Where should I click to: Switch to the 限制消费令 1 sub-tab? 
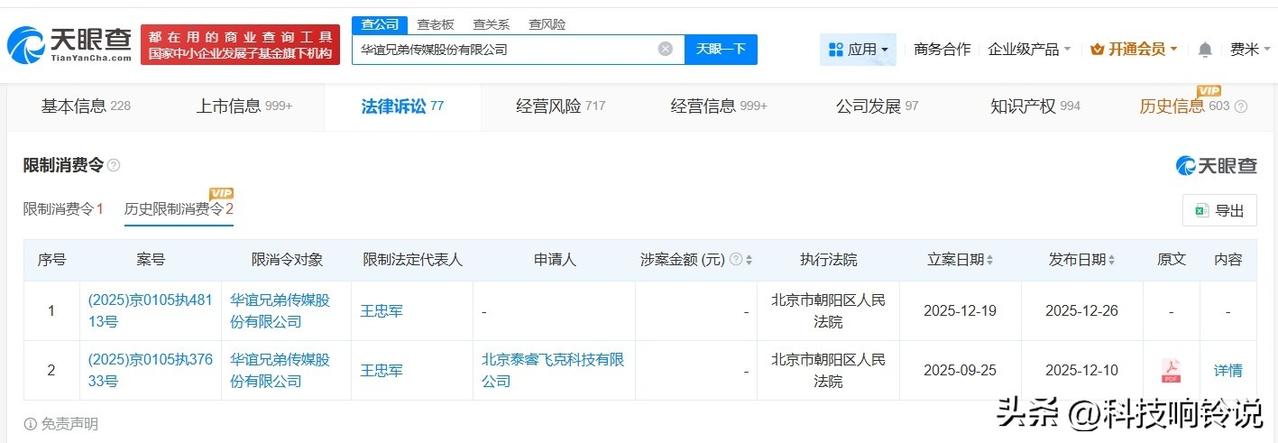[x=63, y=209]
